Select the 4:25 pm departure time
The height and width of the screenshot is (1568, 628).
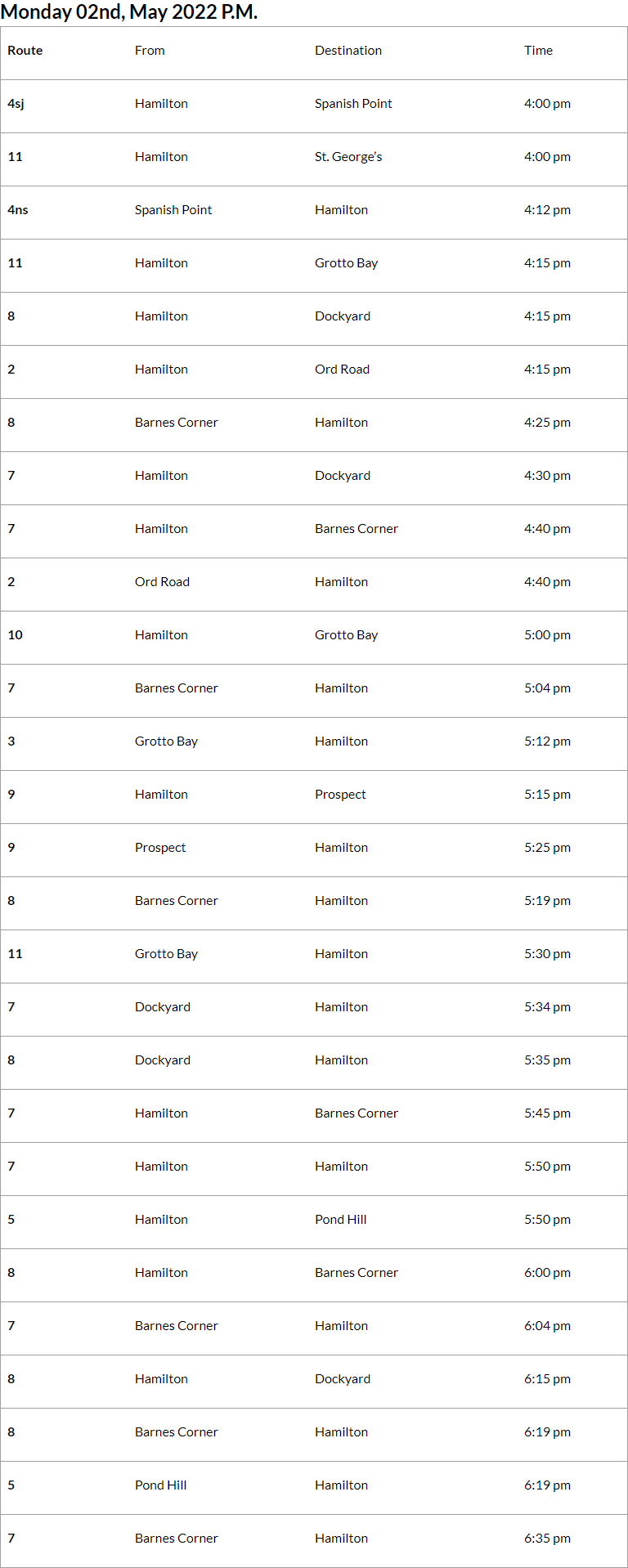pos(547,423)
